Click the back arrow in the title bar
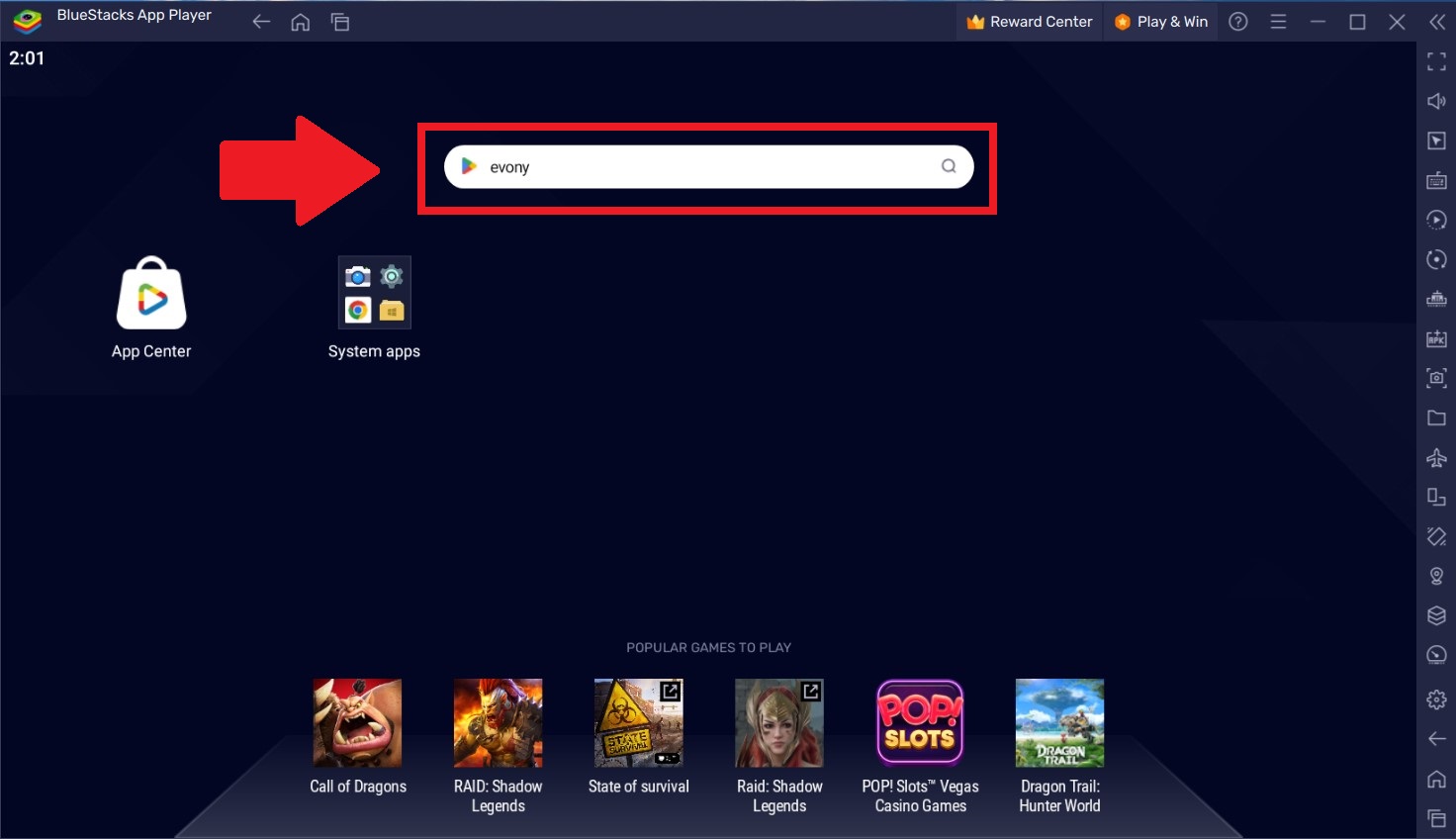Screen dimensions: 1456x839 [x=261, y=22]
